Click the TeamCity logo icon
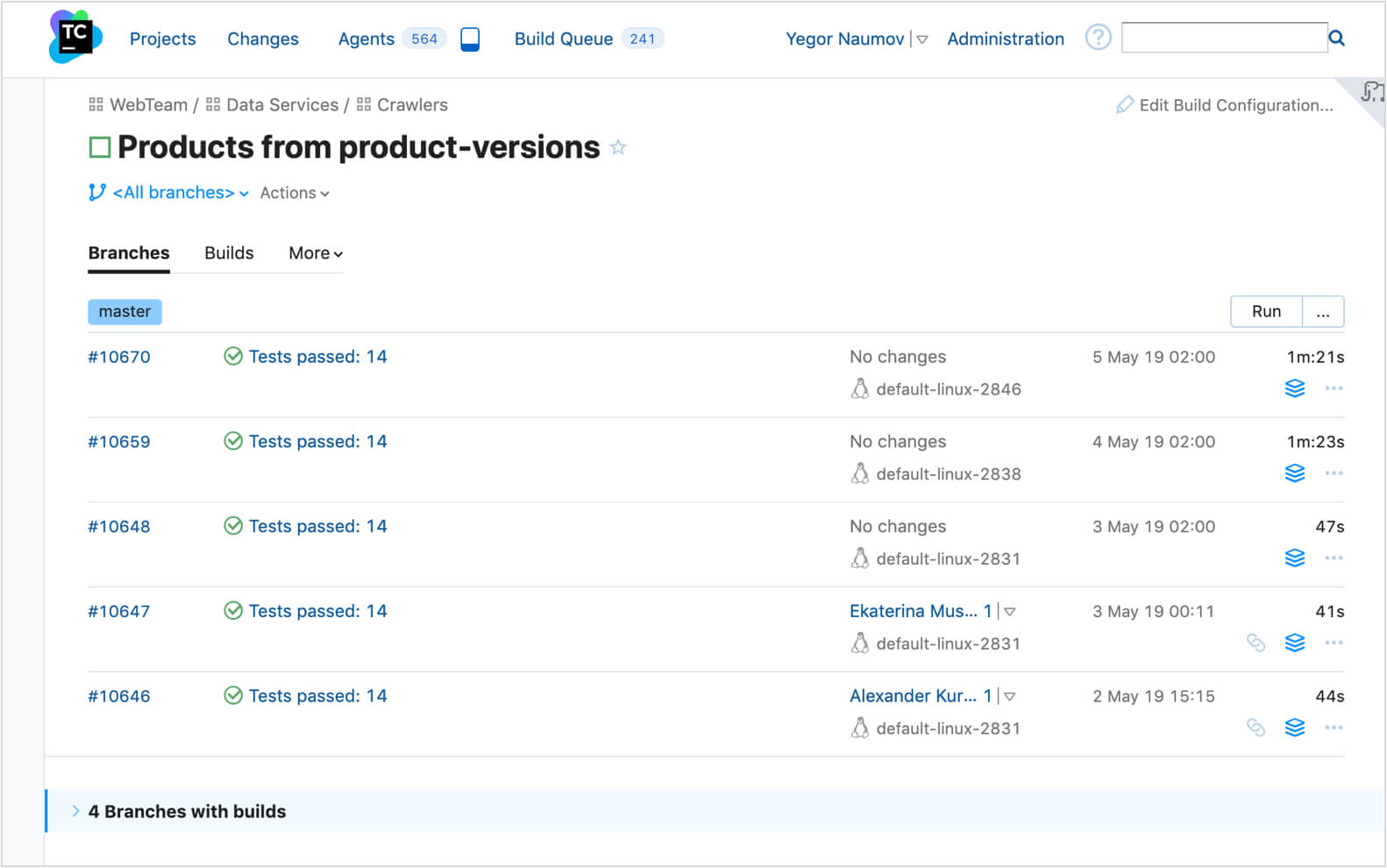Screen dimensions: 1387x868 [x=75, y=38]
